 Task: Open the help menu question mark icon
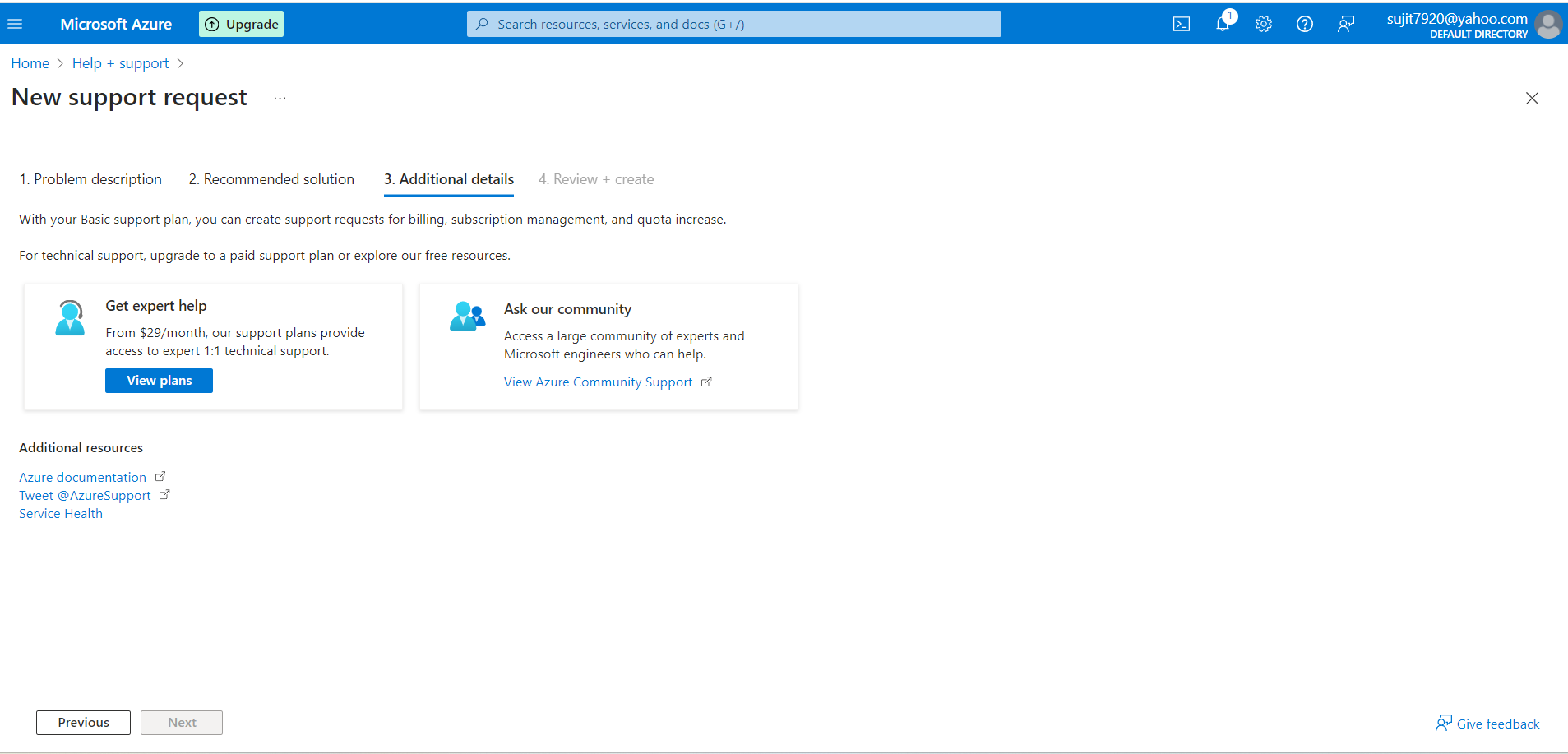1304,24
